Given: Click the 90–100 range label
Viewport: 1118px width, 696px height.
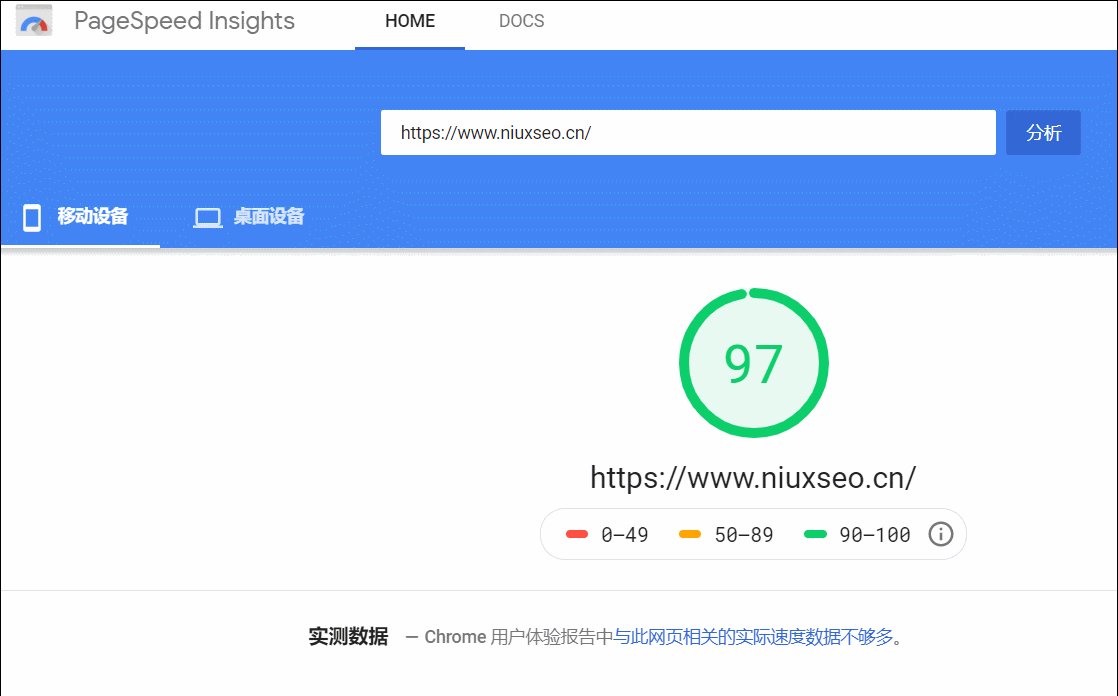Looking at the screenshot, I should coord(875,535).
